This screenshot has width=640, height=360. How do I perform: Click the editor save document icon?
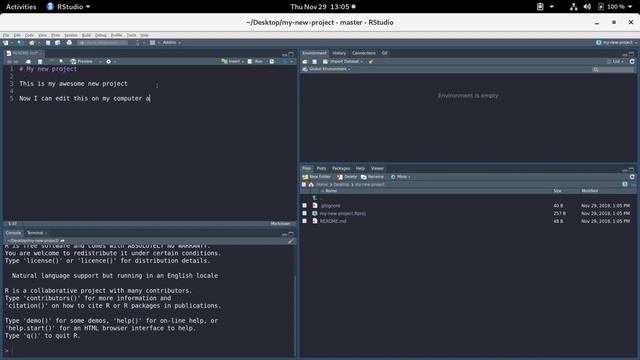coord(40,62)
